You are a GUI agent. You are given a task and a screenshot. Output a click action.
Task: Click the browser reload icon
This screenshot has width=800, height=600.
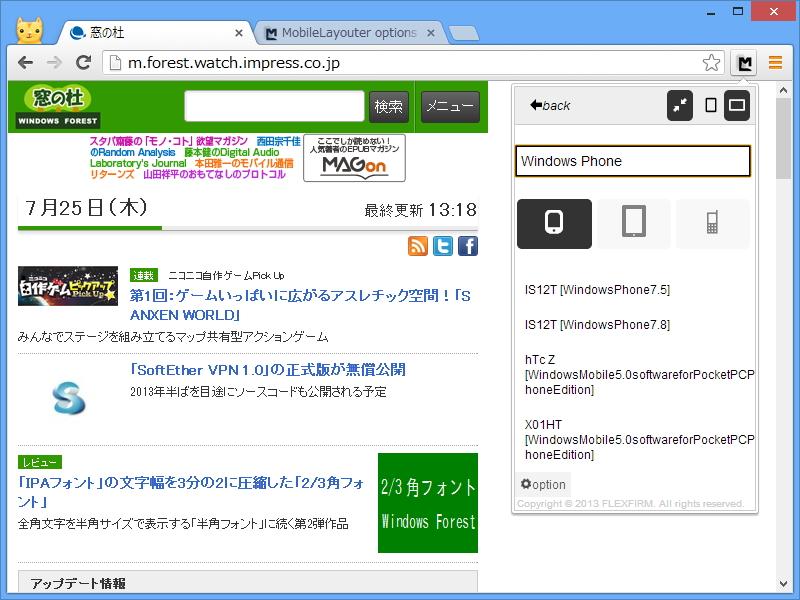click(84, 62)
